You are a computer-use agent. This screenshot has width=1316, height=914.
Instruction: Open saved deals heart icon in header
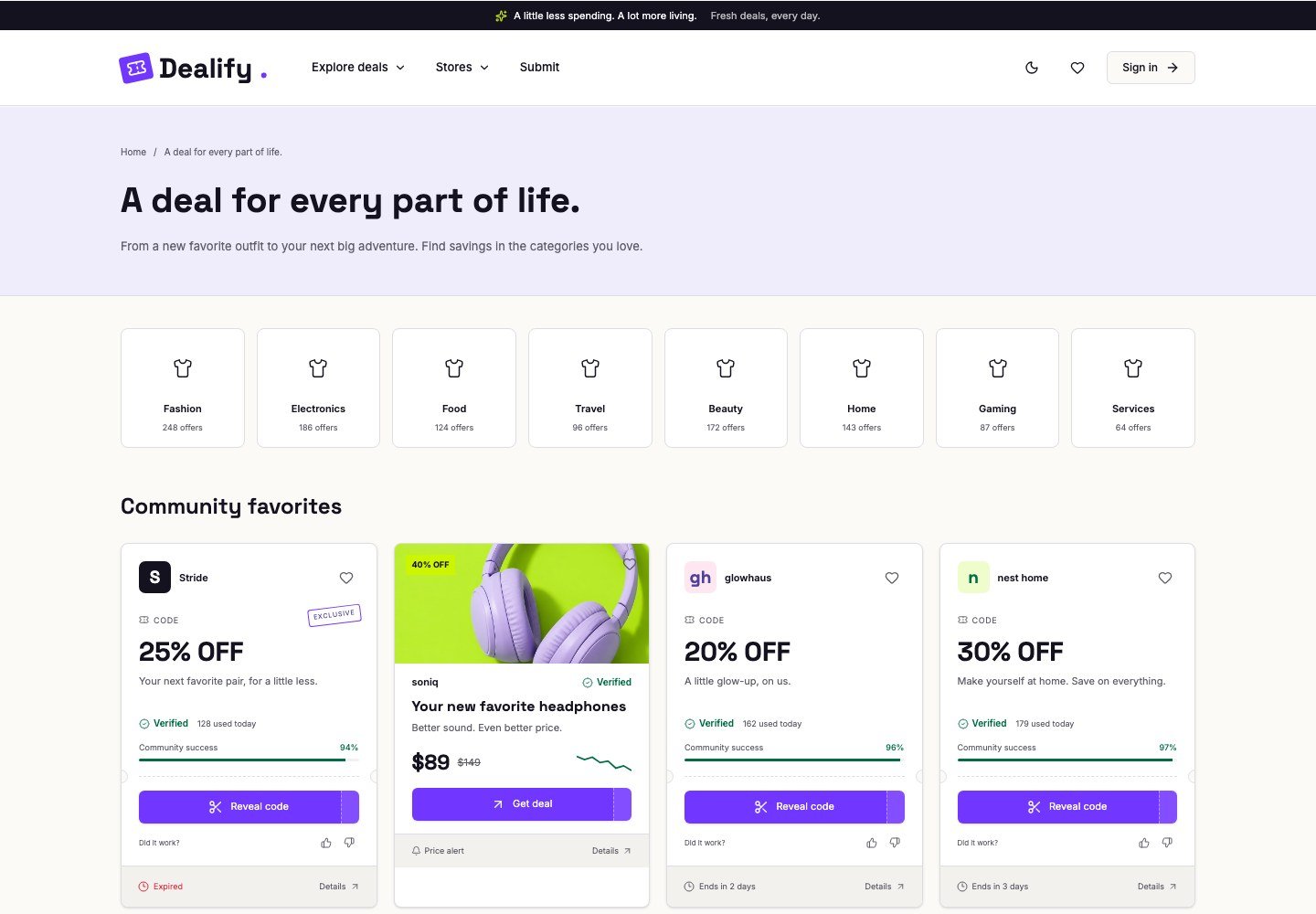1077,68
